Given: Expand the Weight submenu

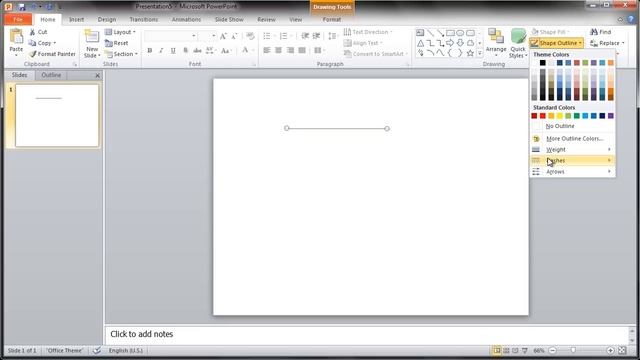Looking at the screenshot, I should 572,150.
